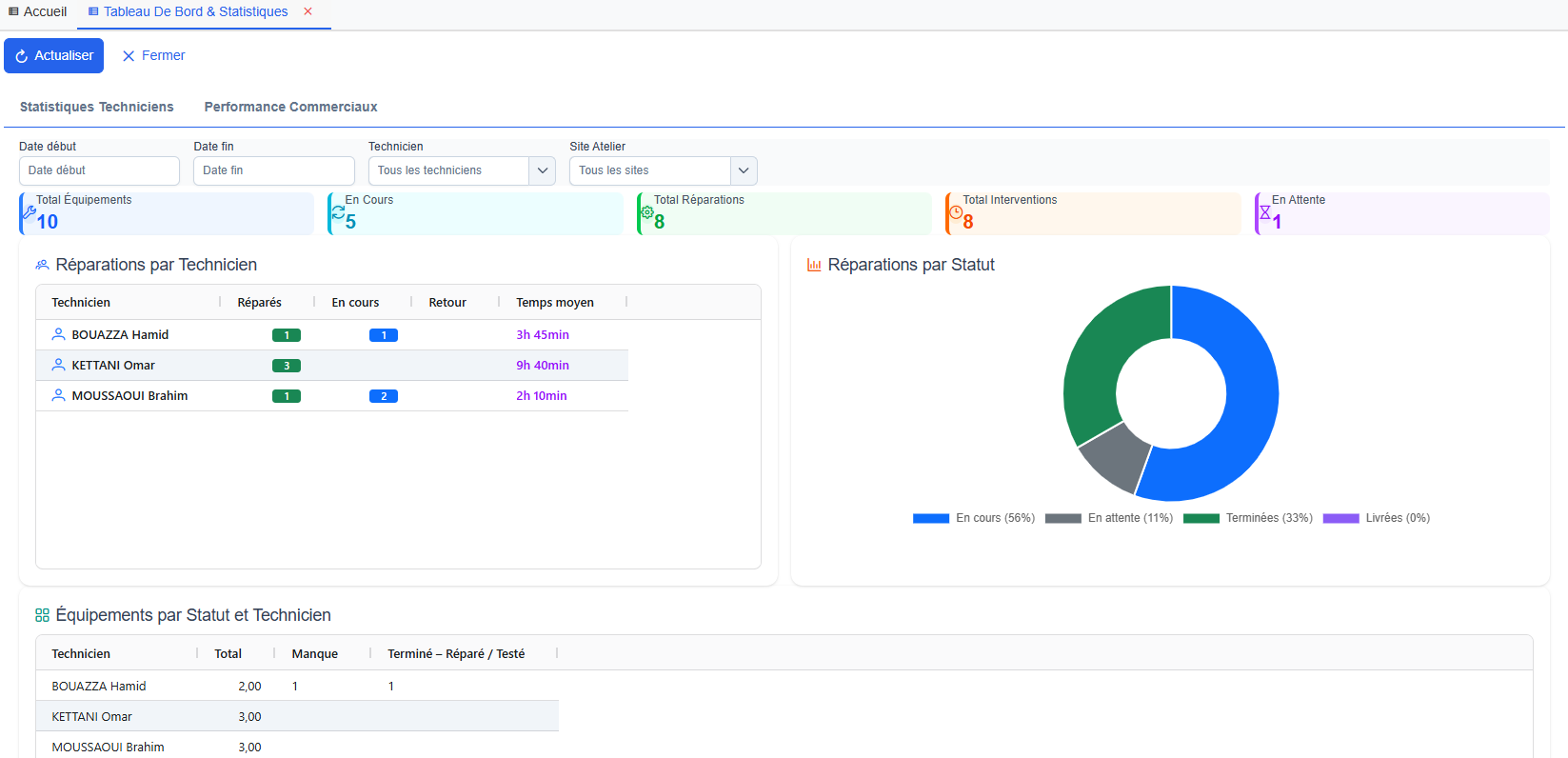Click the Date début input field
1568x758 pixels.
pyautogui.click(x=99, y=170)
